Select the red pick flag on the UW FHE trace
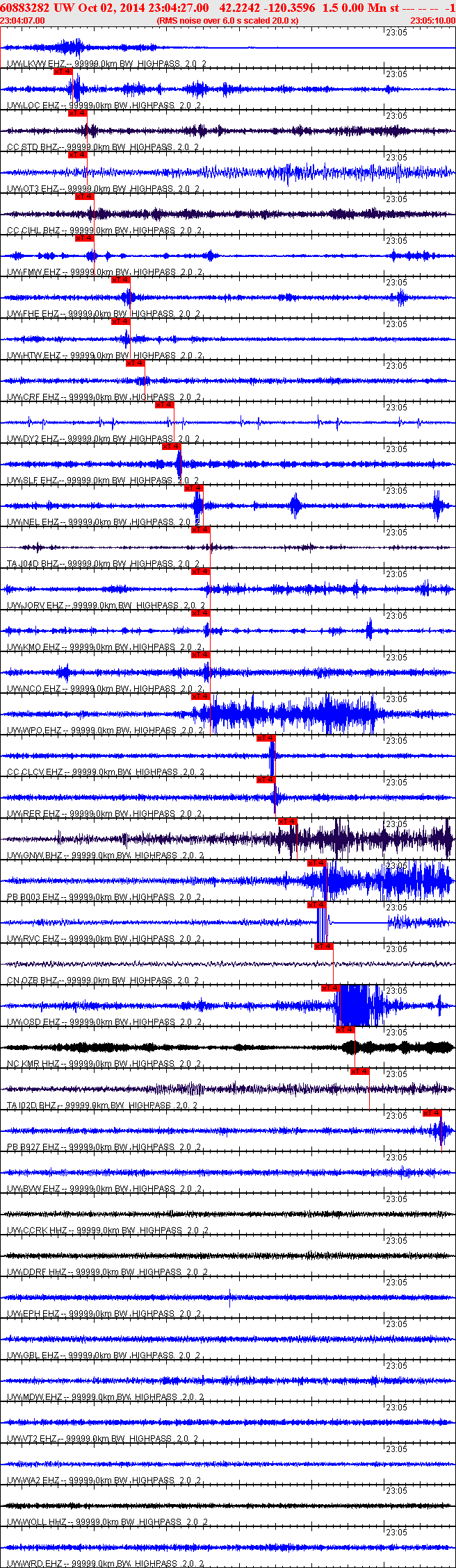 (x=120, y=279)
